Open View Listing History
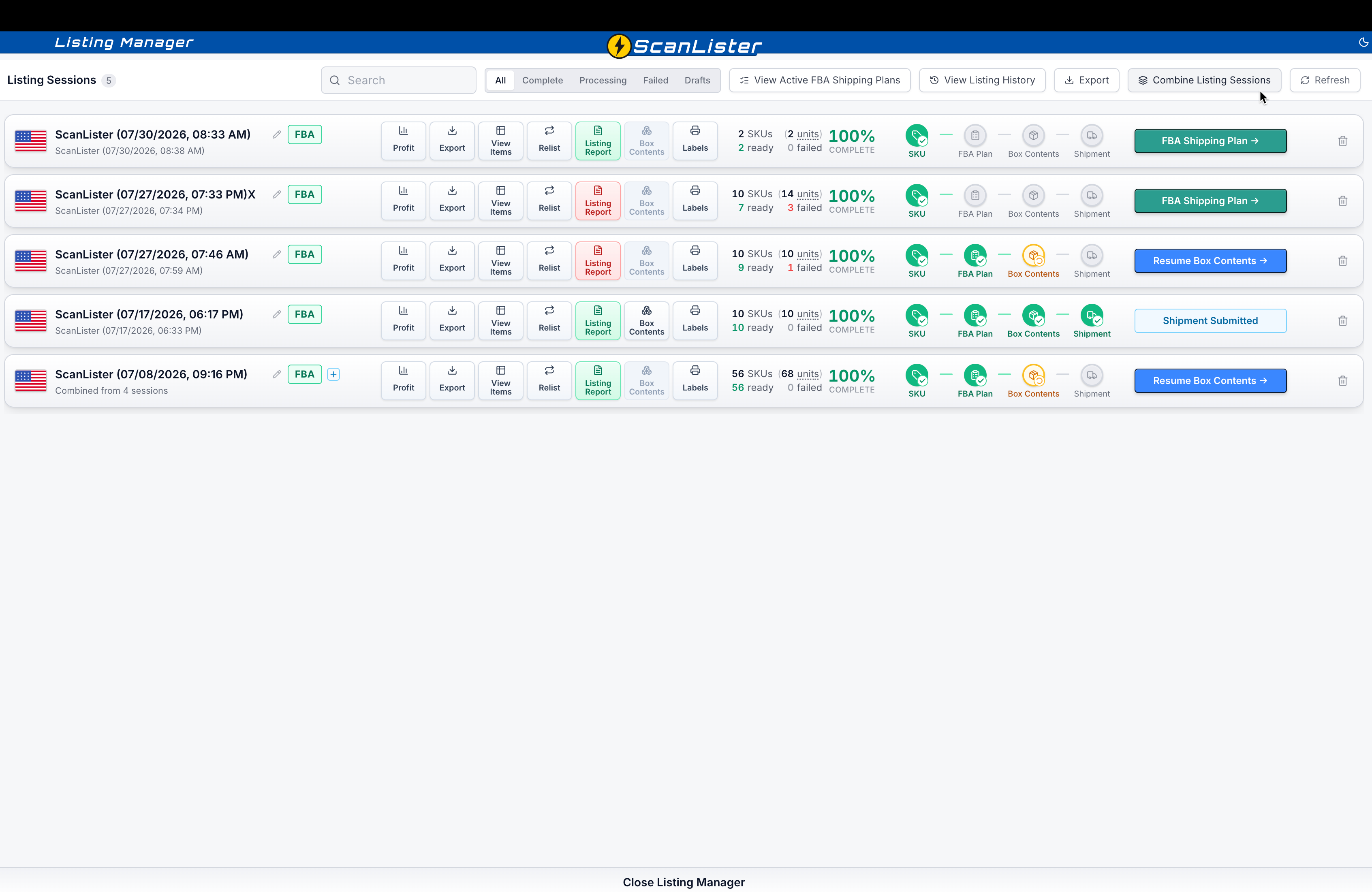1372x892 pixels. tap(982, 80)
